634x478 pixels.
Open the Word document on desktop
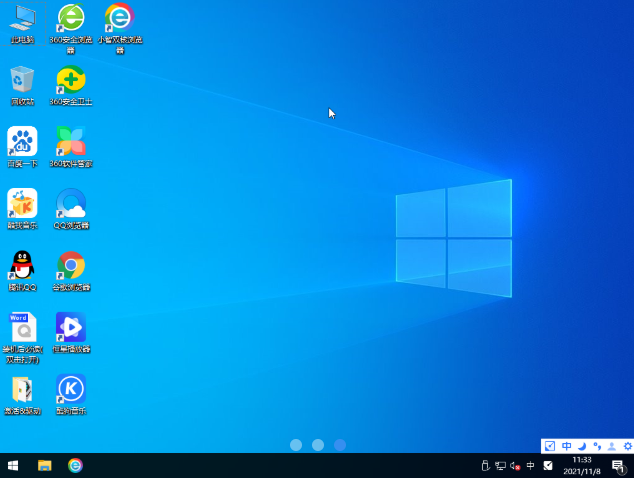pos(22,328)
